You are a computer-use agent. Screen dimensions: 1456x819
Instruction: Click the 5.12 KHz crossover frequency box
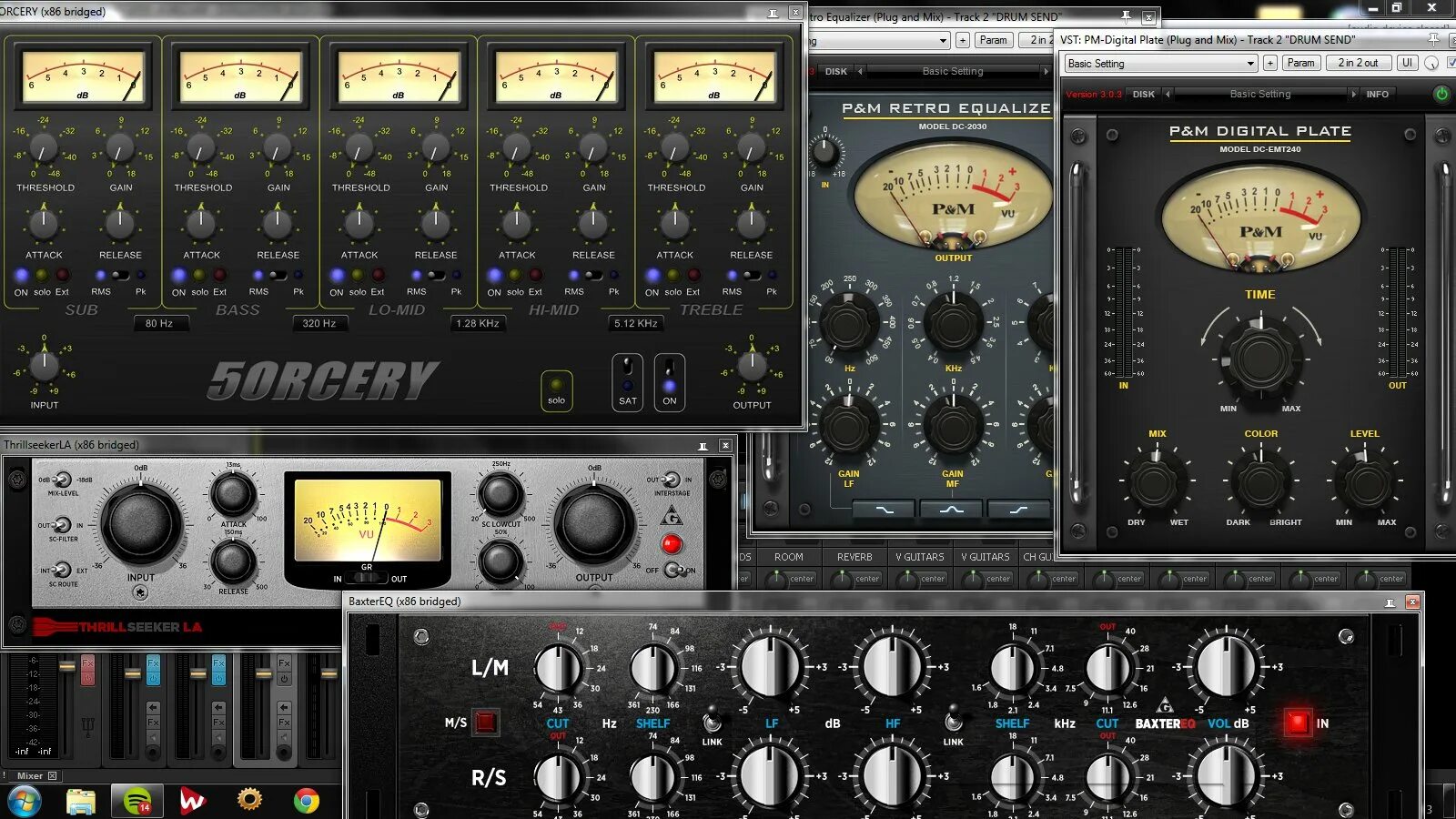pos(636,323)
